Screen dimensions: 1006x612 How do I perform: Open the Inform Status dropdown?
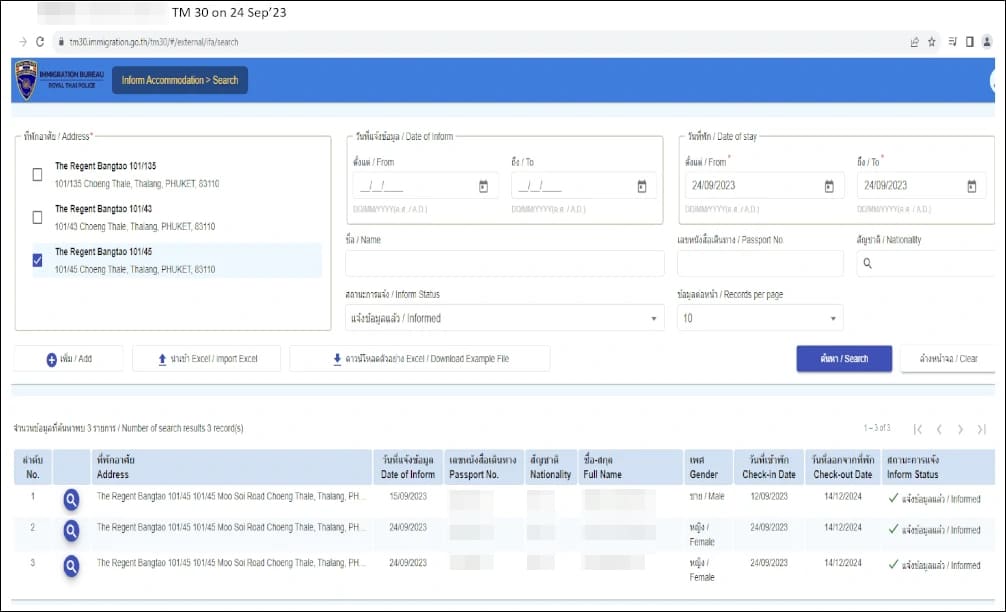click(504, 318)
